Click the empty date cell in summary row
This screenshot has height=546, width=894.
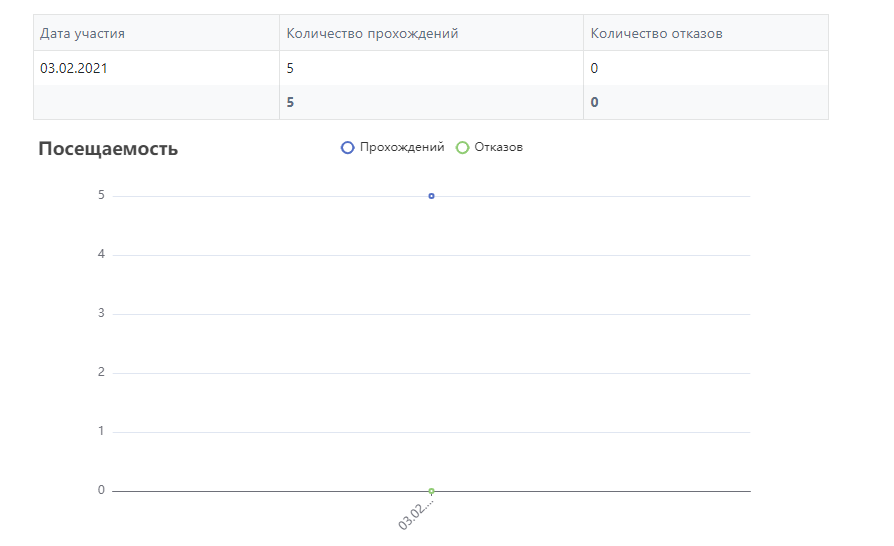click(x=156, y=102)
